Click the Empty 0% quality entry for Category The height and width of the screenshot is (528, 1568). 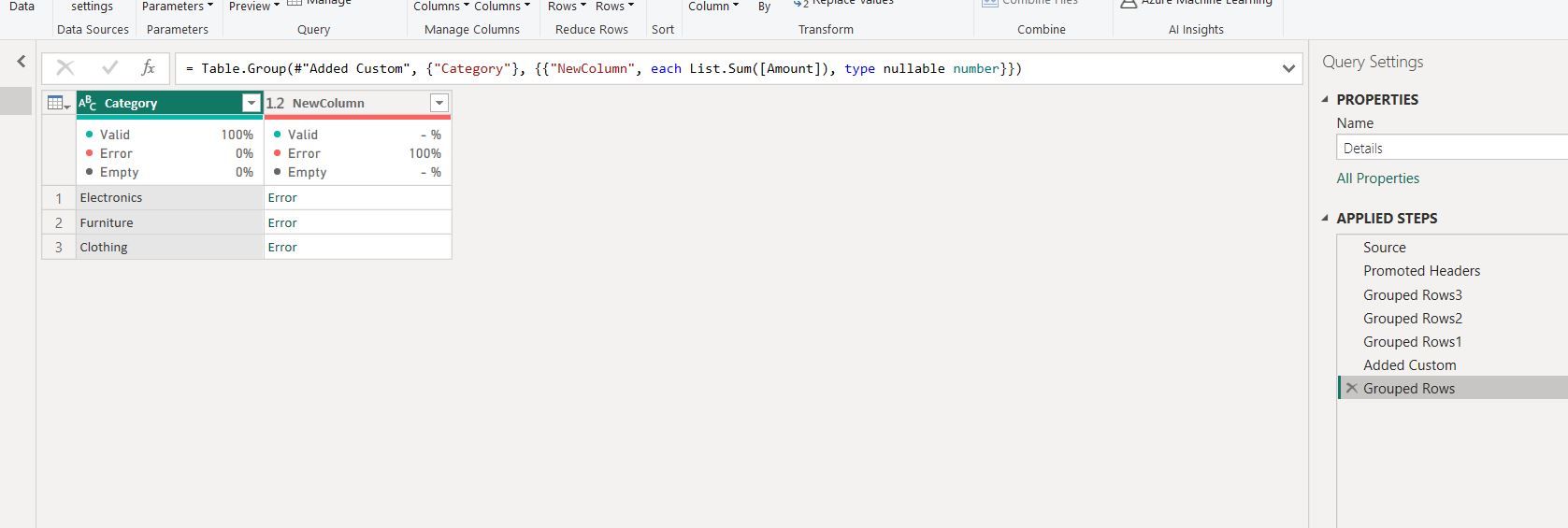tap(170, 172)
